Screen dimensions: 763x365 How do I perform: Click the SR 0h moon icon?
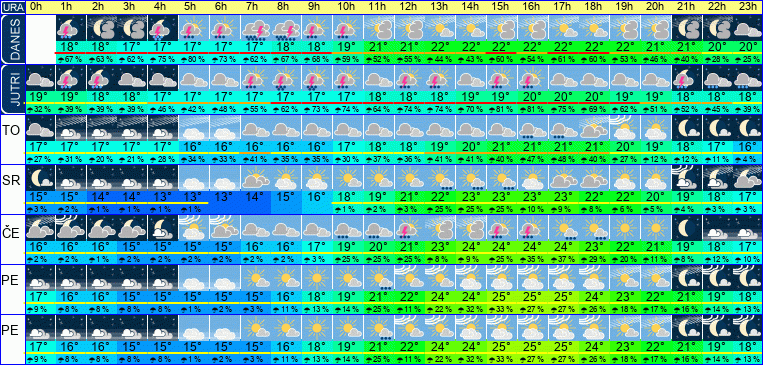coord(40,178)
